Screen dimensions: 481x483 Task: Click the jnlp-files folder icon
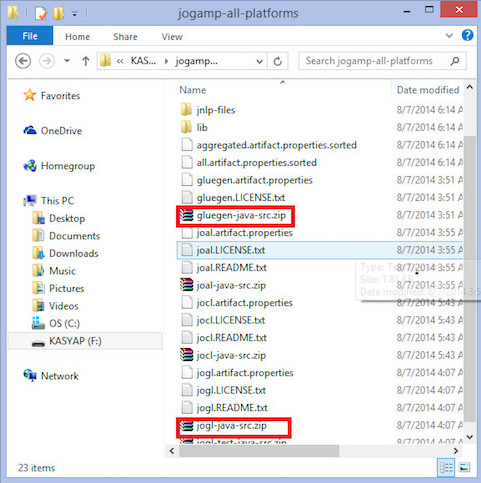pyautogui.click(x=186, y=110)
